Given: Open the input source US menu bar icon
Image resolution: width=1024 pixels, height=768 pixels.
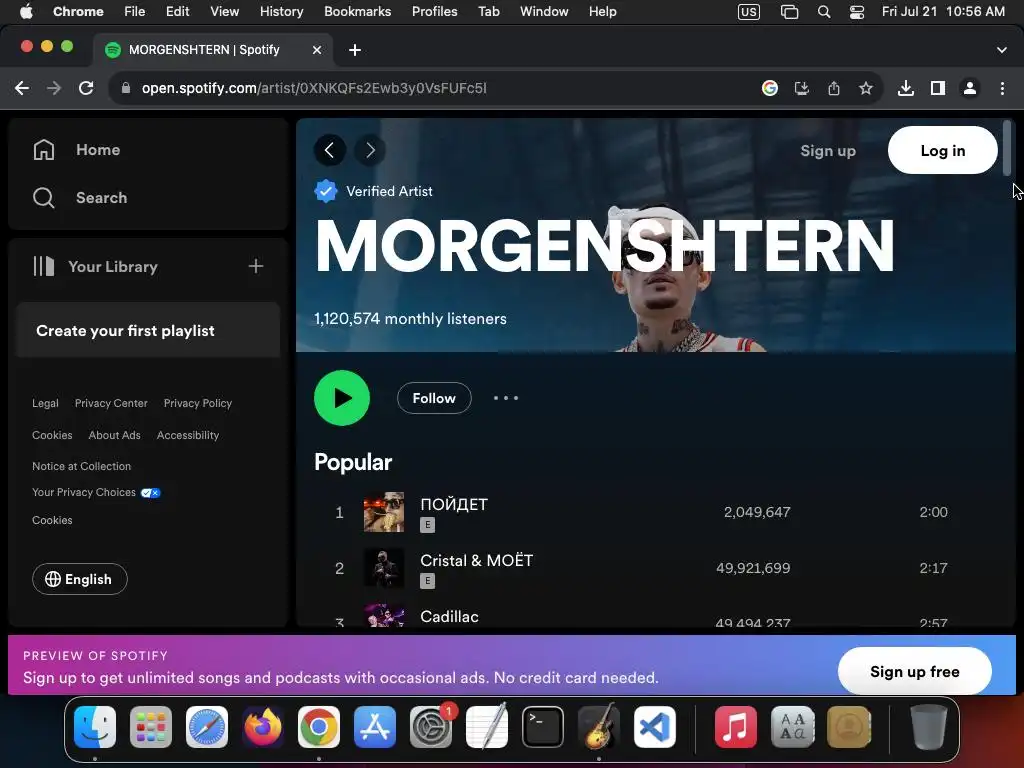Looking at the screenshot, I should pos(748,12).
